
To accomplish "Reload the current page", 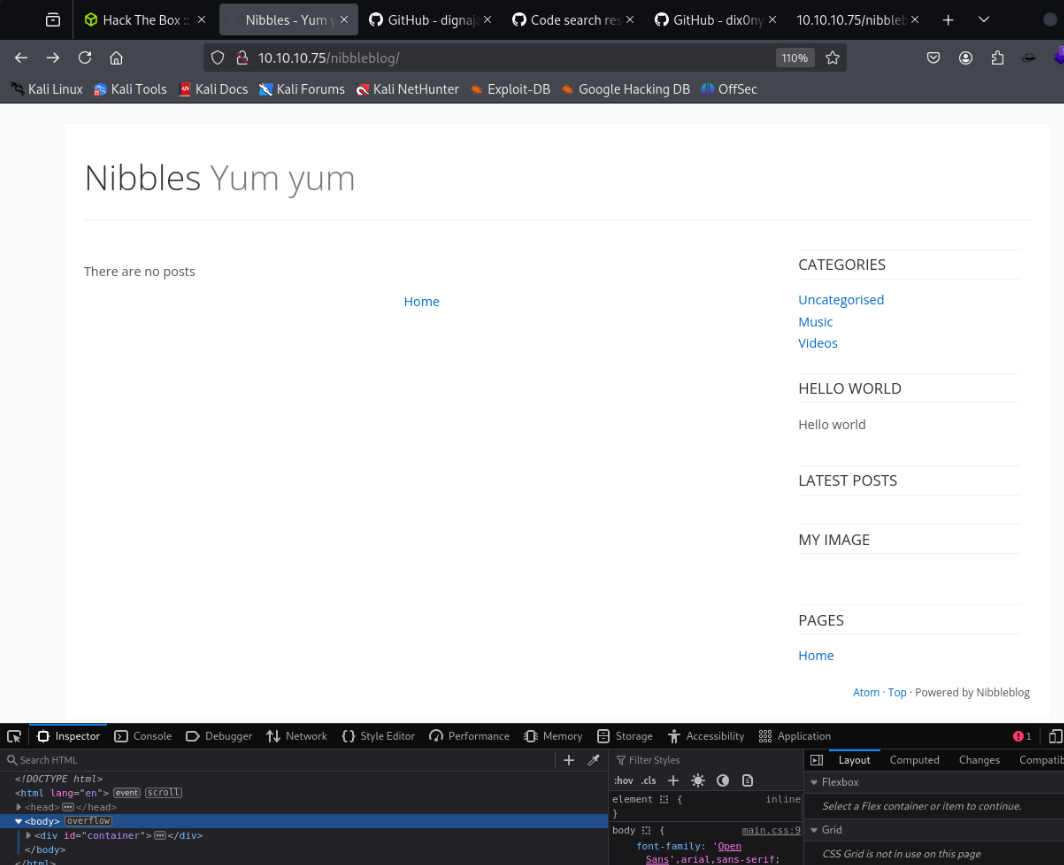I will point(85,58).
